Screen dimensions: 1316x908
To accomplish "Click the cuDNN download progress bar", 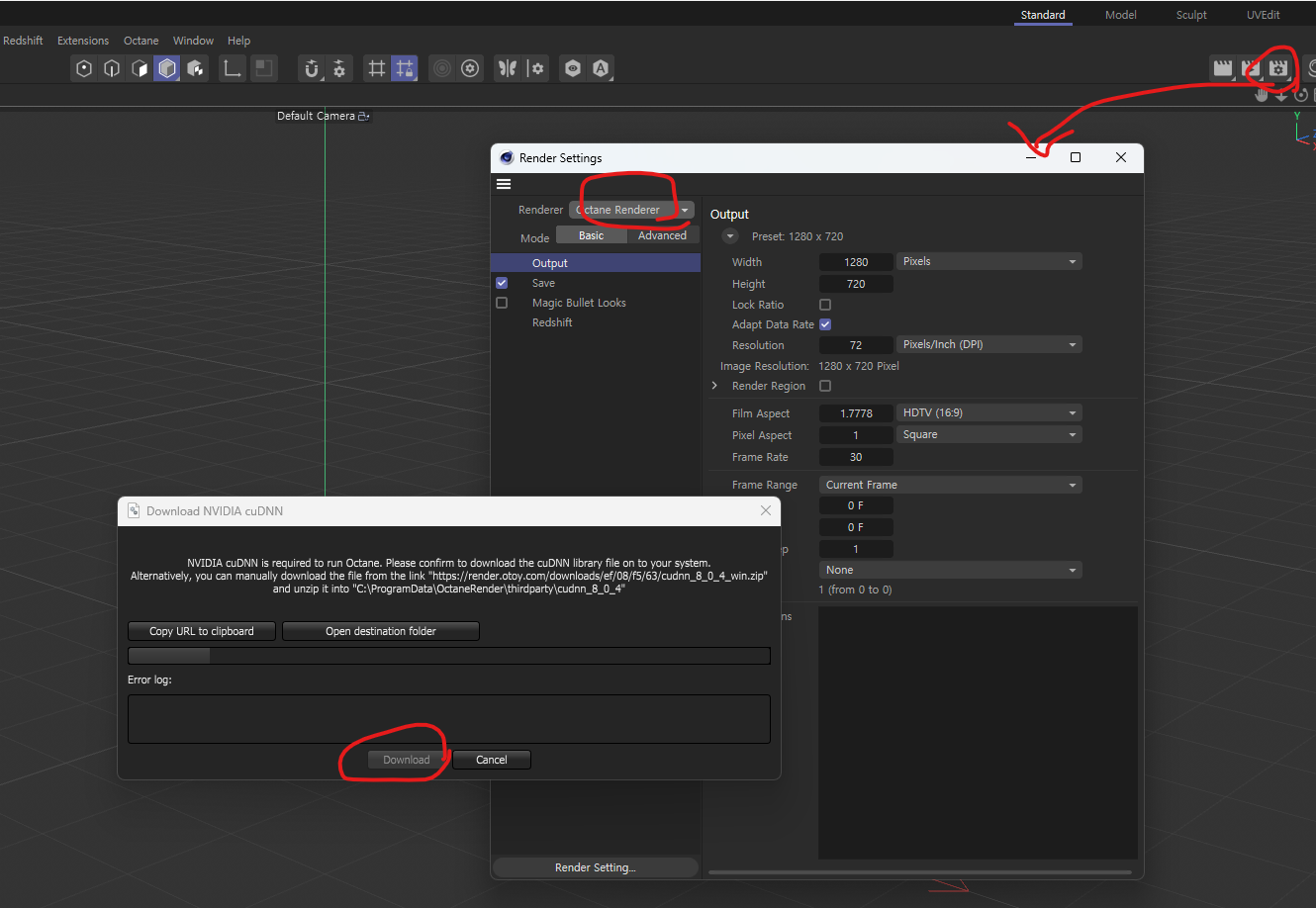I will point(449,656).
